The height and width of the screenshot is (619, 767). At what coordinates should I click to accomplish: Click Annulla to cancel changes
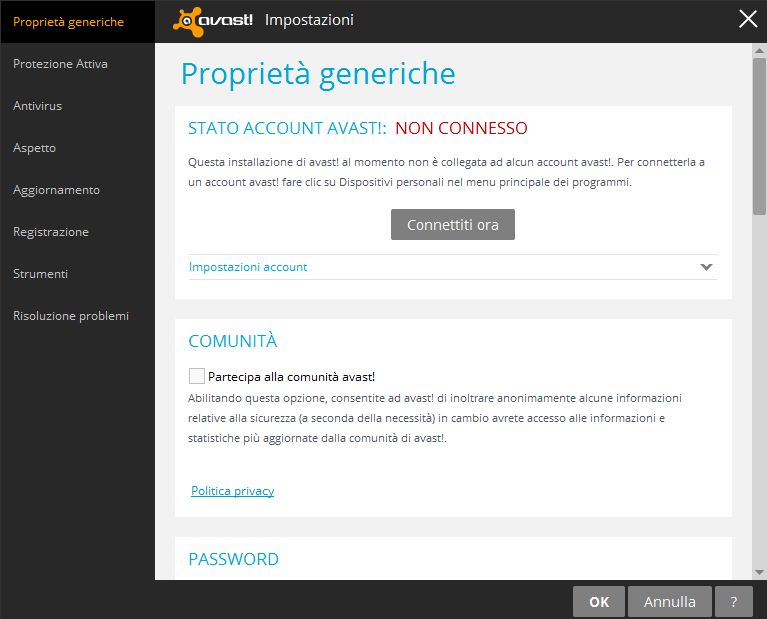(x=670, y=602)
